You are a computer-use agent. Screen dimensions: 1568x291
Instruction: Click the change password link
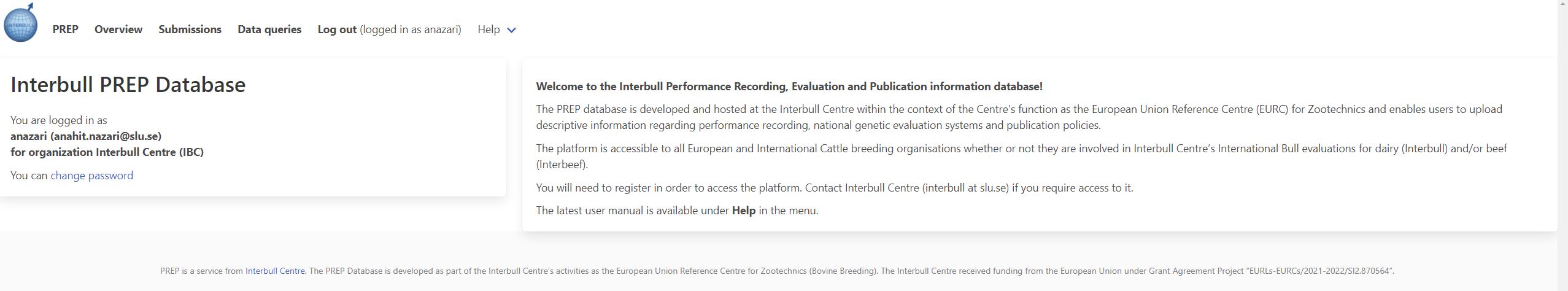91,176
